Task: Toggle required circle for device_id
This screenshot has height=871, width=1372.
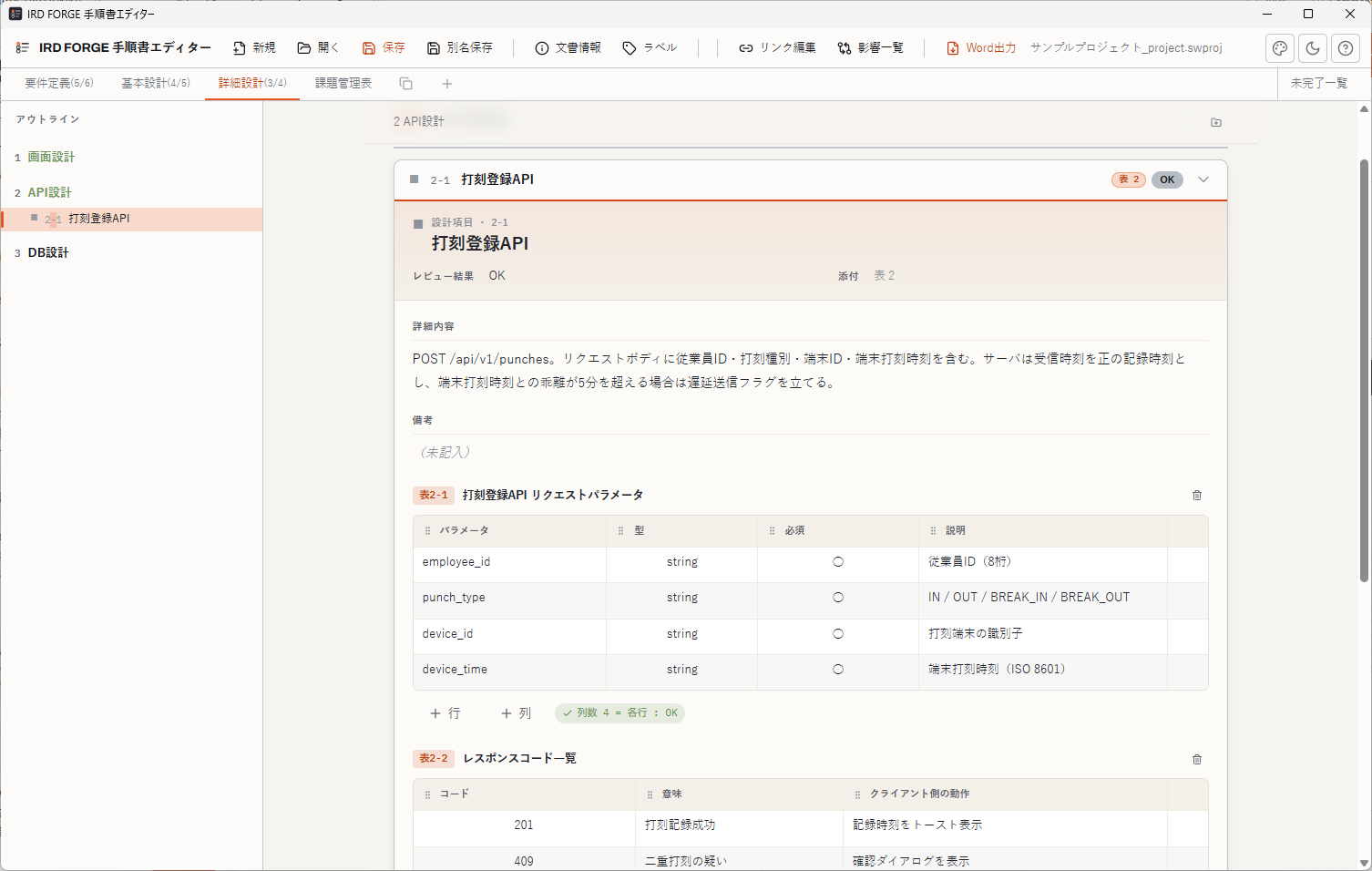Action: [838, 633]
